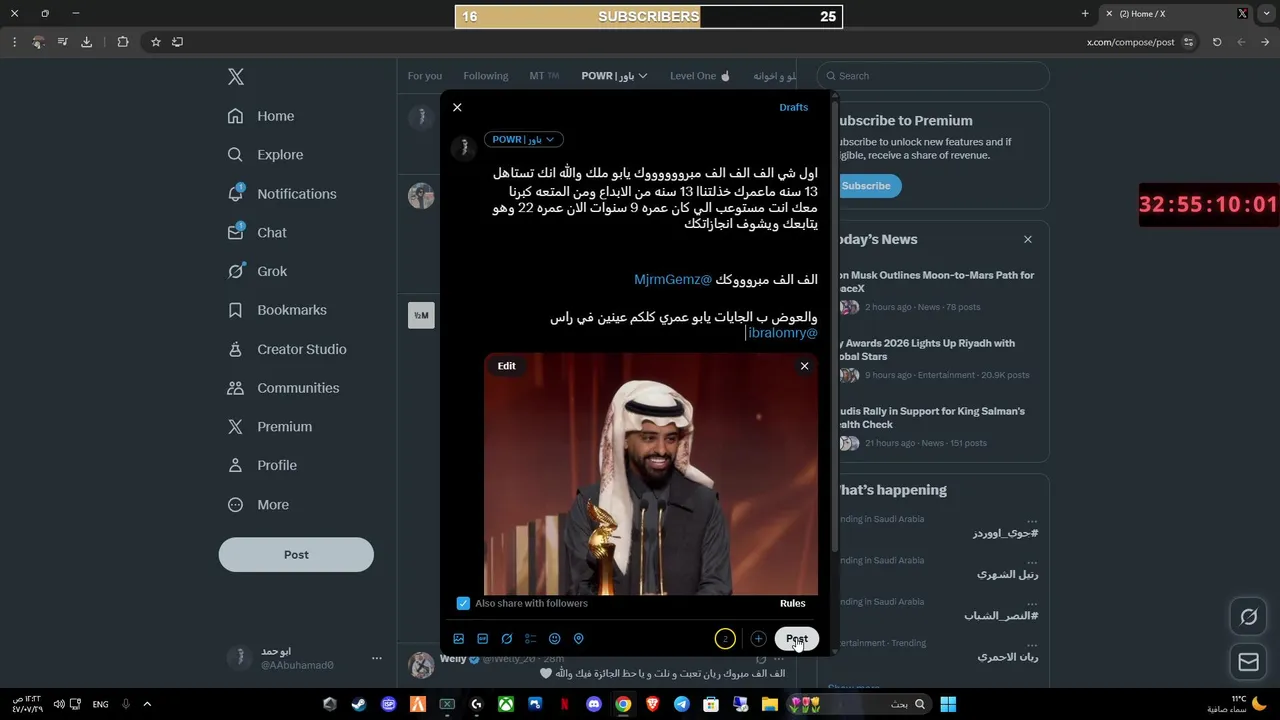
Task: Open the Notifications bell icon
Action: [x=235, y=193]
